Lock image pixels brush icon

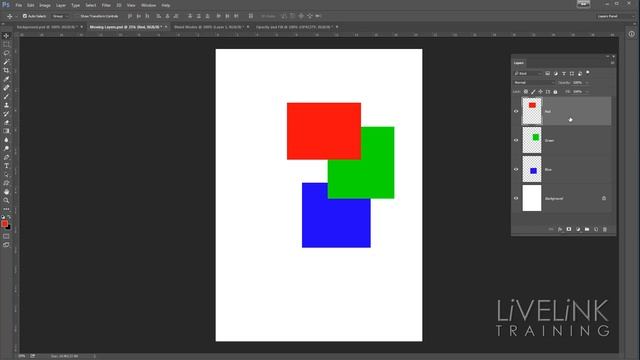(533, 92)
